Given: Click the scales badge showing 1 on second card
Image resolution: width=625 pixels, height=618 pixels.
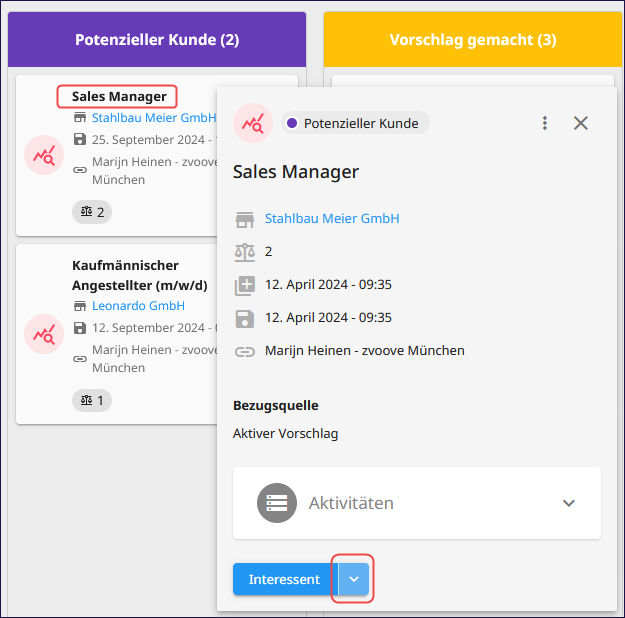Looking at the screenshot, I should coord(92,400).
